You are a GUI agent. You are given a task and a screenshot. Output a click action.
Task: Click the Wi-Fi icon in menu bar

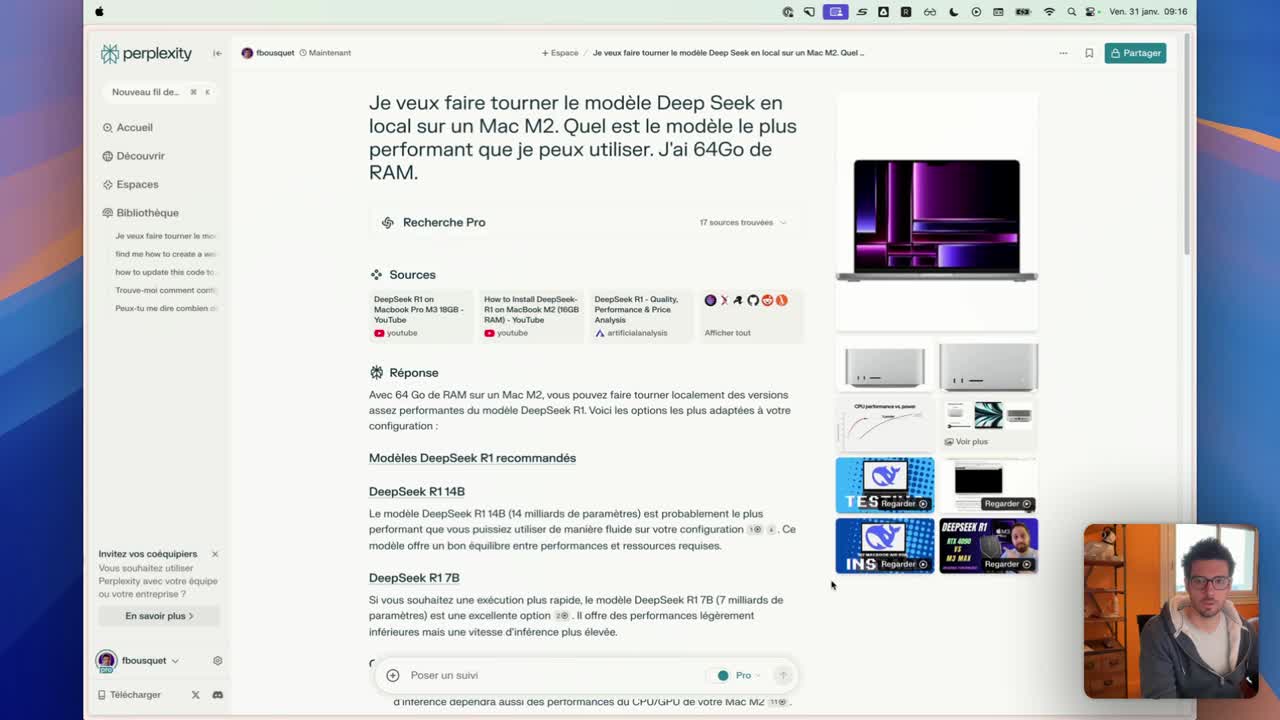tap(1049, 12)
